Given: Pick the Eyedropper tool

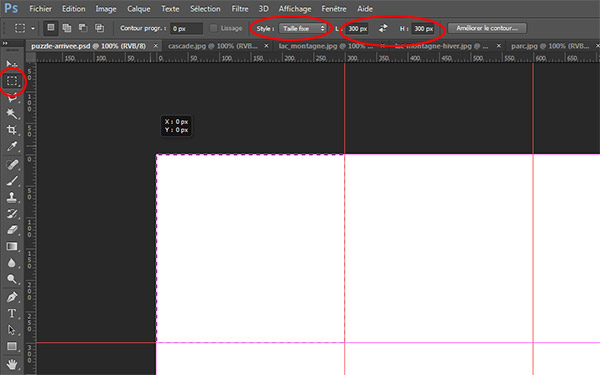Looking at the screenshot, I should click(12, 147).
